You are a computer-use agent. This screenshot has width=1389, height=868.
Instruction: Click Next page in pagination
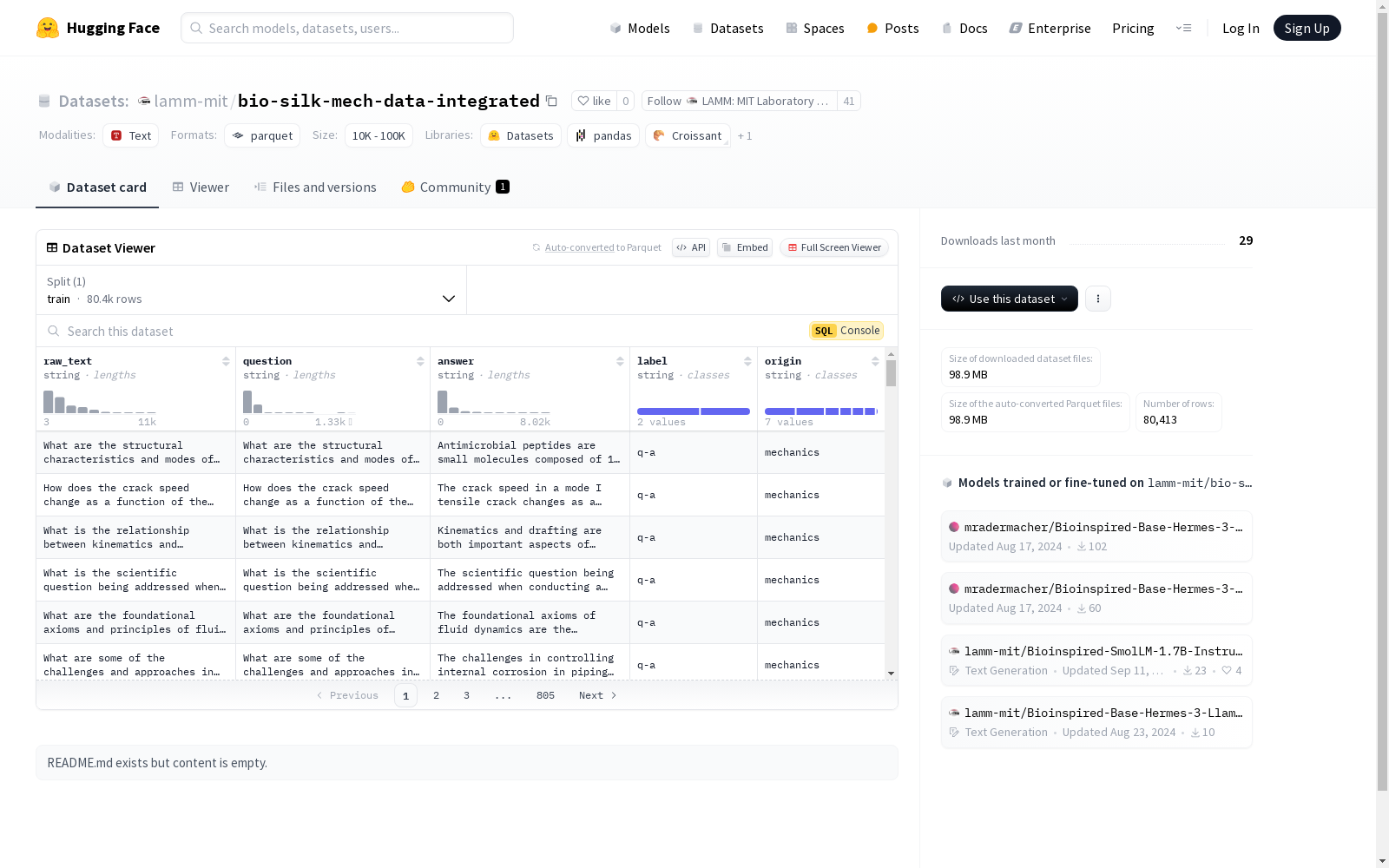[597, 695]
